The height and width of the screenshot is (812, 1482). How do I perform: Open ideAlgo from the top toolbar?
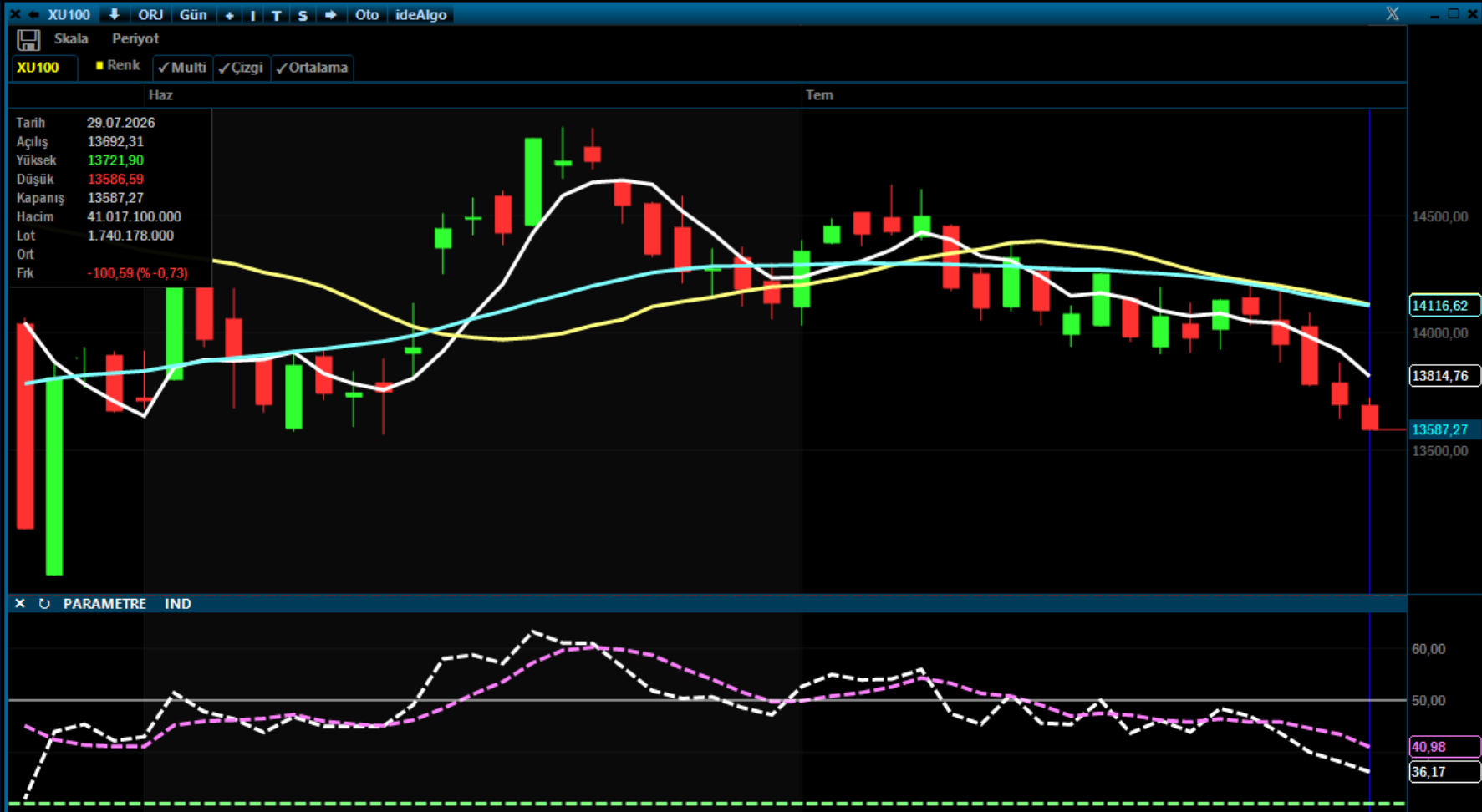(421, 15)
